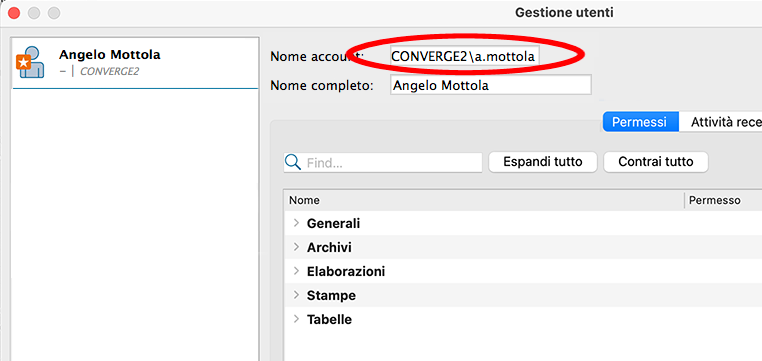This screenshot has width=762, height=361.
Task: Expand the Tabelle permissions group
Action: [296, 319]
